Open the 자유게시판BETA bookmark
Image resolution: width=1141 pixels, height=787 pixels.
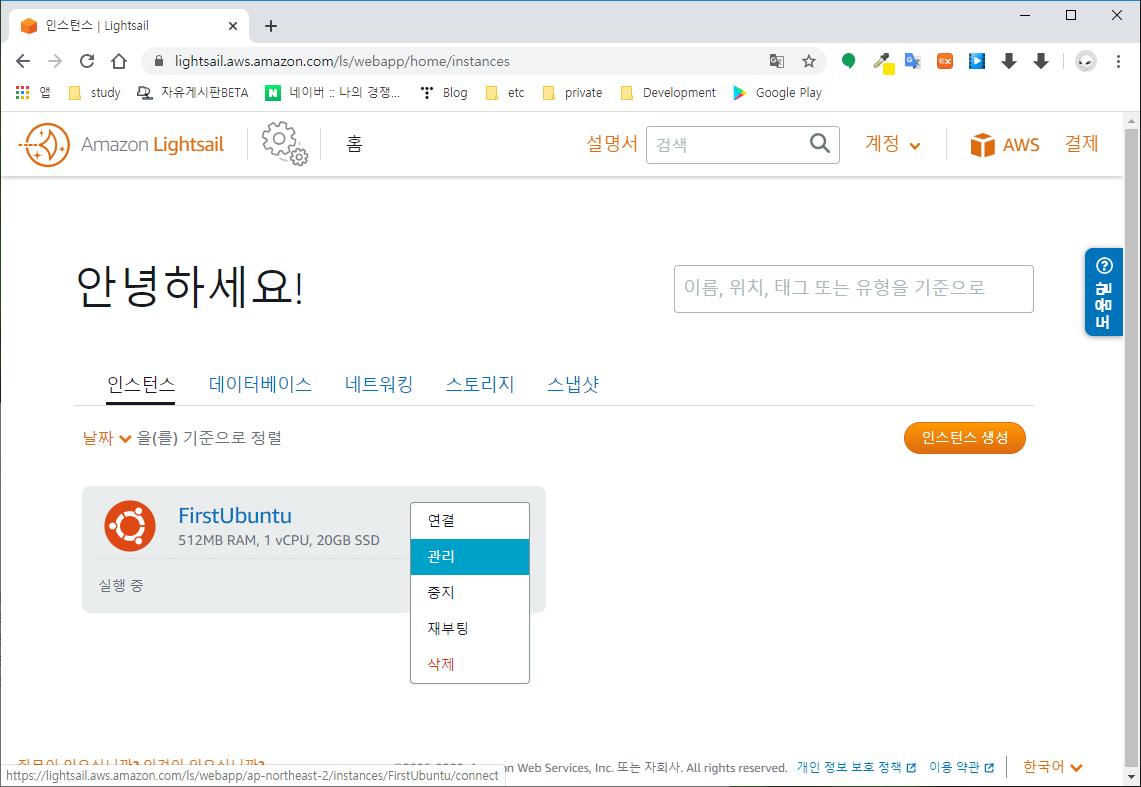(193, 92)
